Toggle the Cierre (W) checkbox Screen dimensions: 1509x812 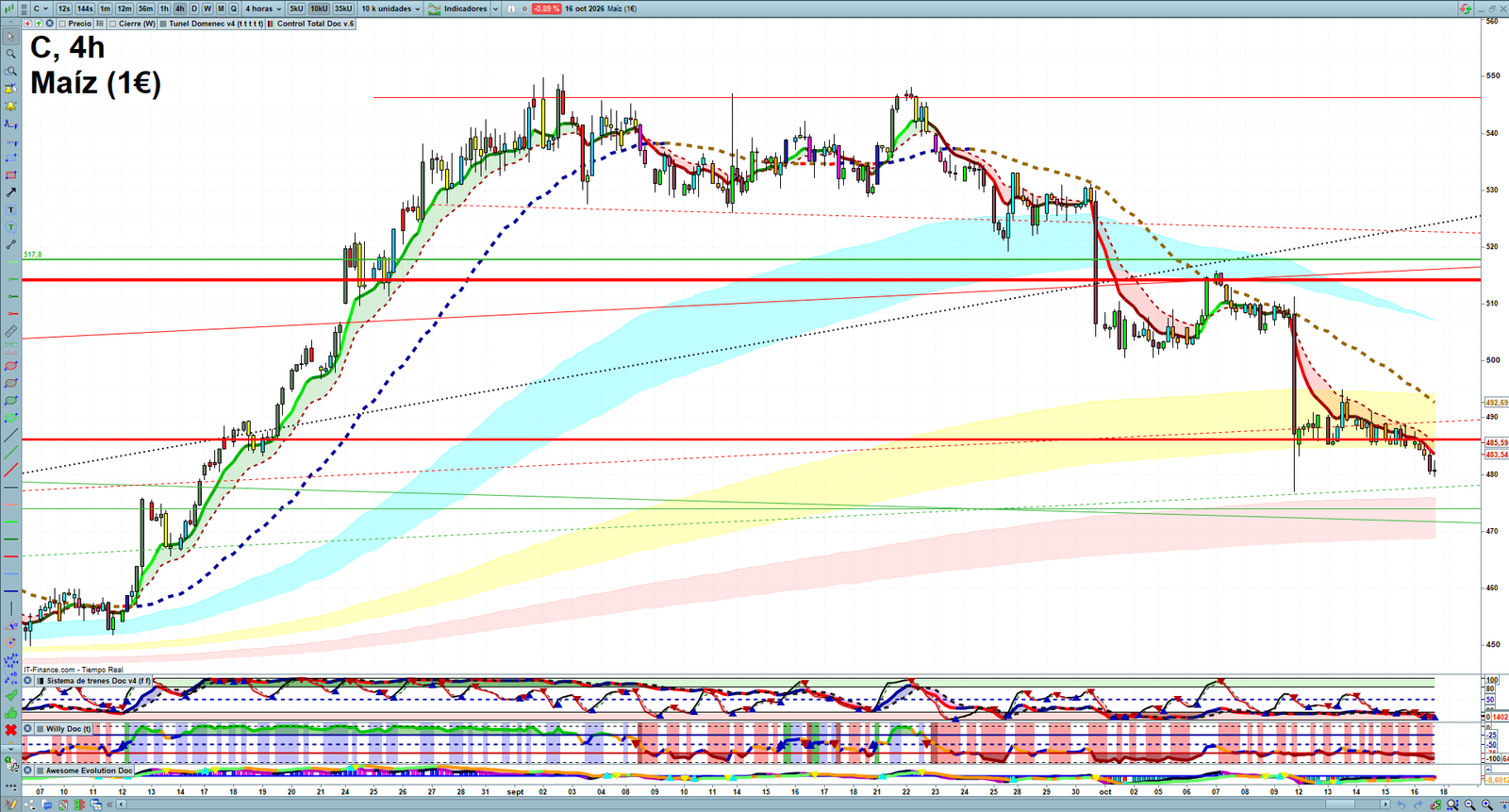pos(113,24)
